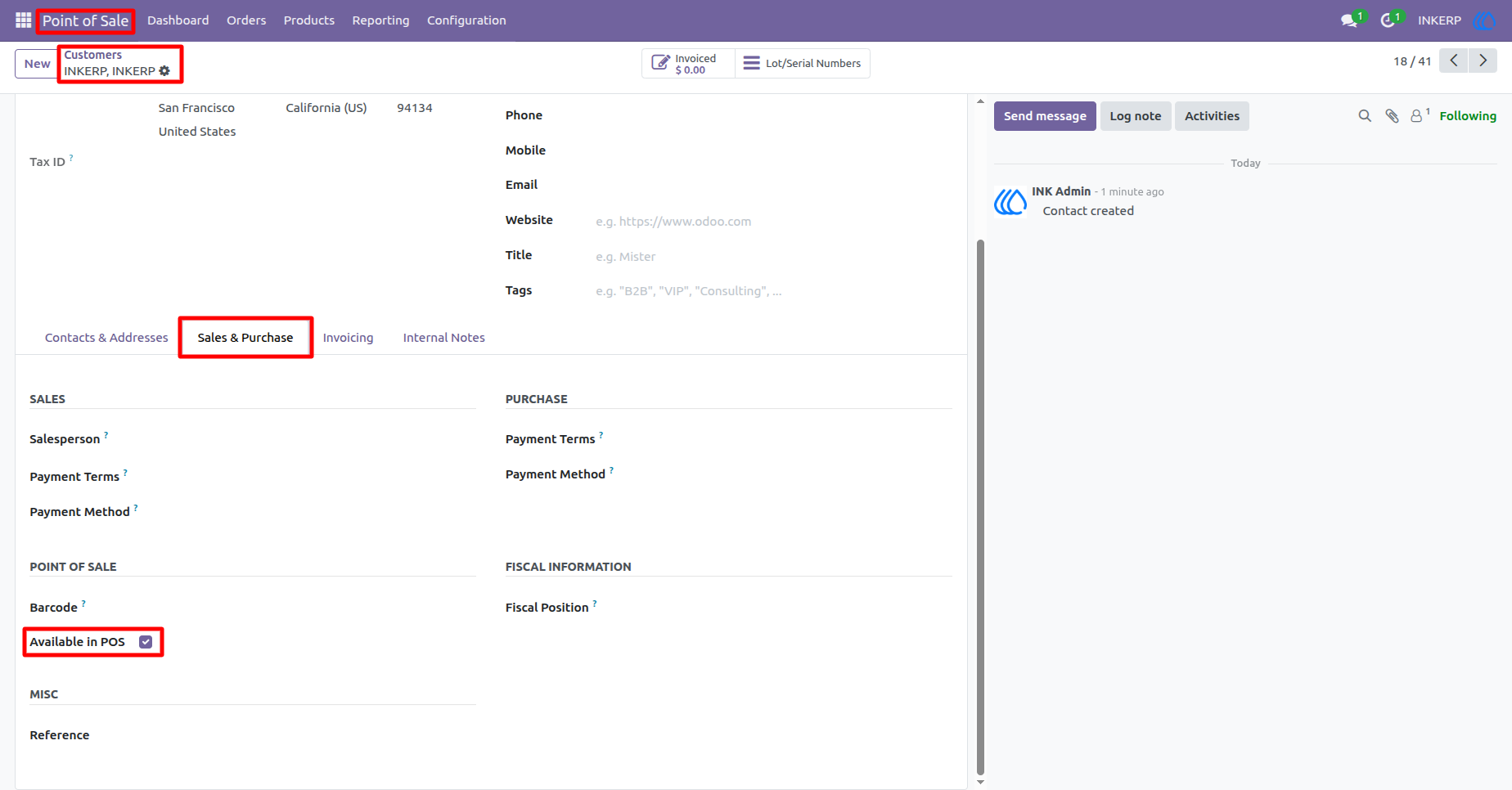The width and height of the screenshot is (1512, 790).
Task: Click the gear icon beside INKERP, INKERP
Action: coord(164,71)
